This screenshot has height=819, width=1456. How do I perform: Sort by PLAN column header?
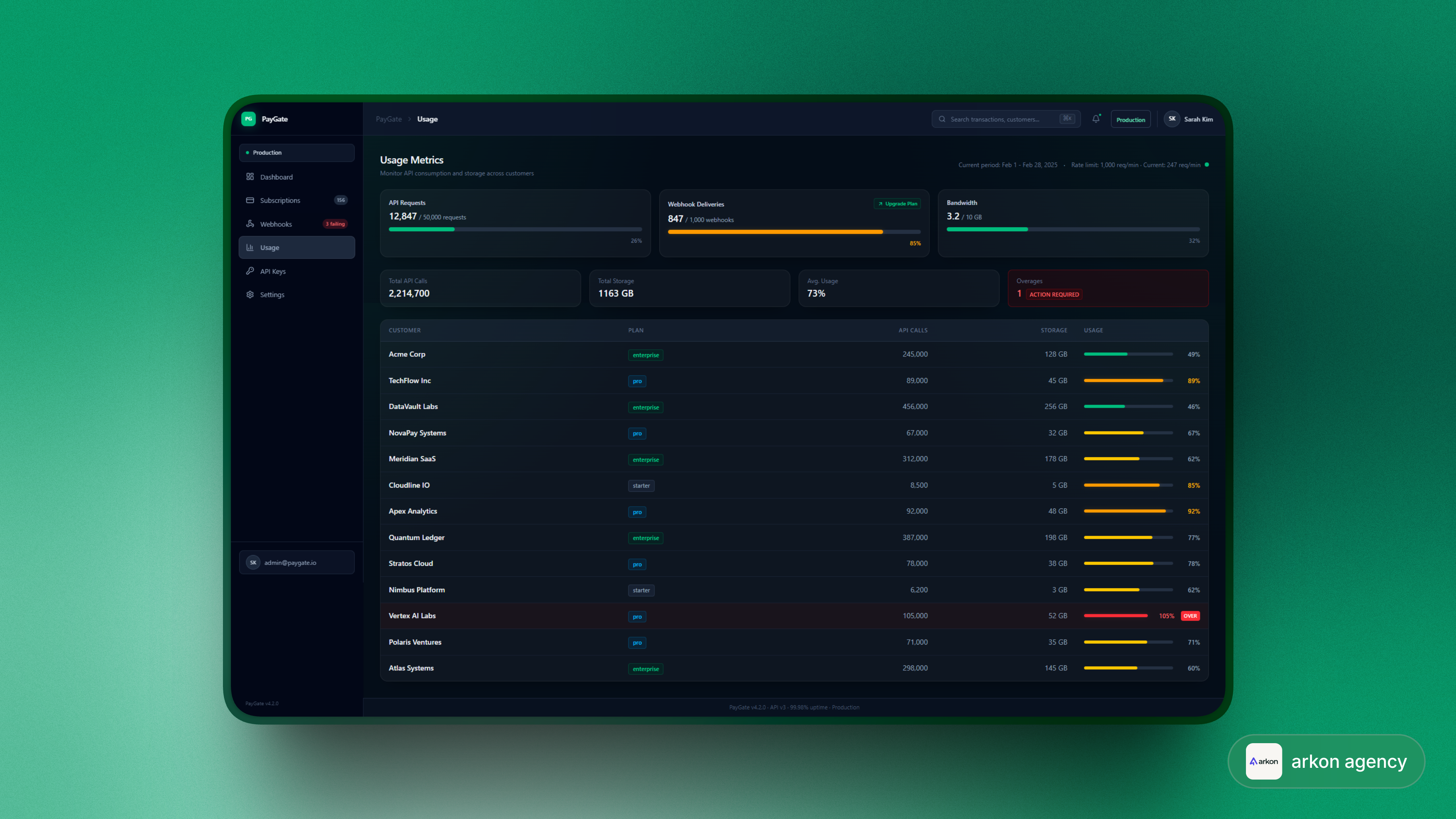tap(636, 330)
